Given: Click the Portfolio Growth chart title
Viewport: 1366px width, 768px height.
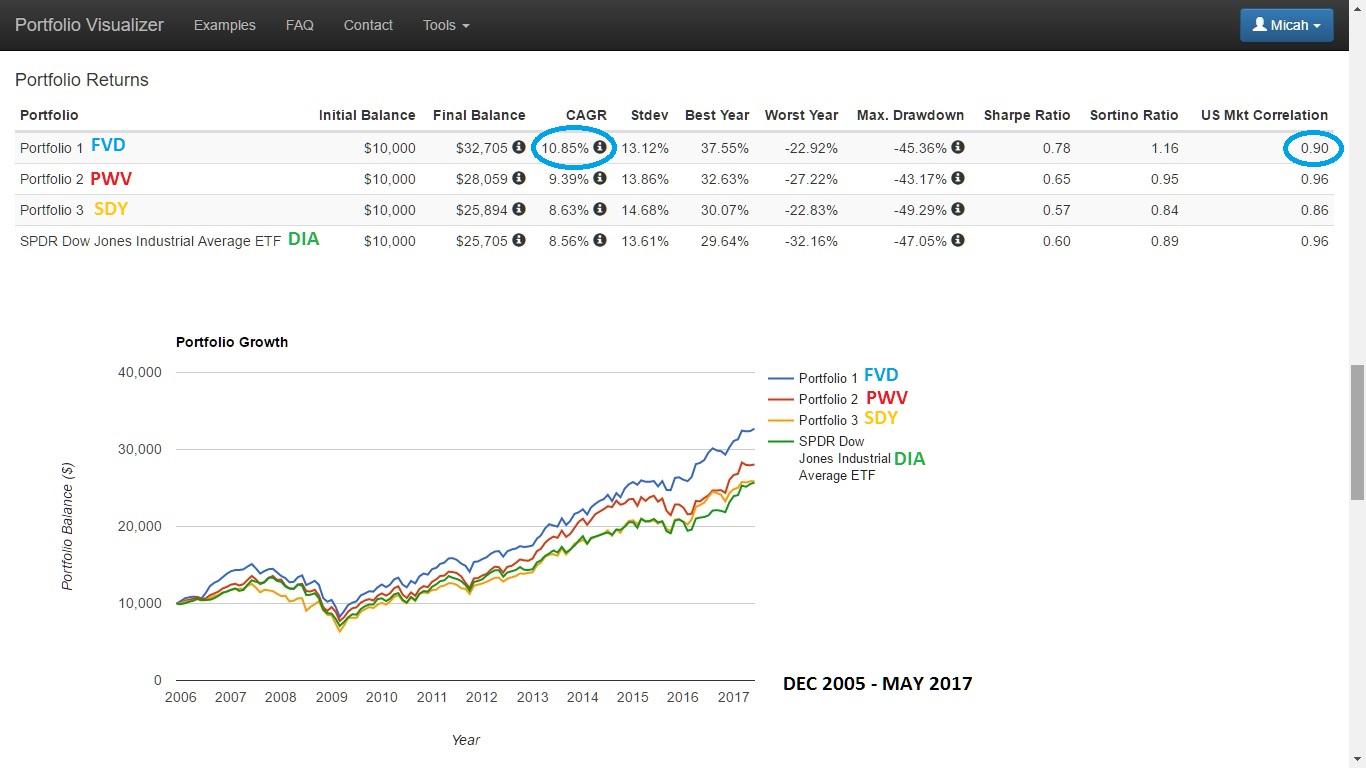Looking at the screenshot, I should tap(232, 342).
